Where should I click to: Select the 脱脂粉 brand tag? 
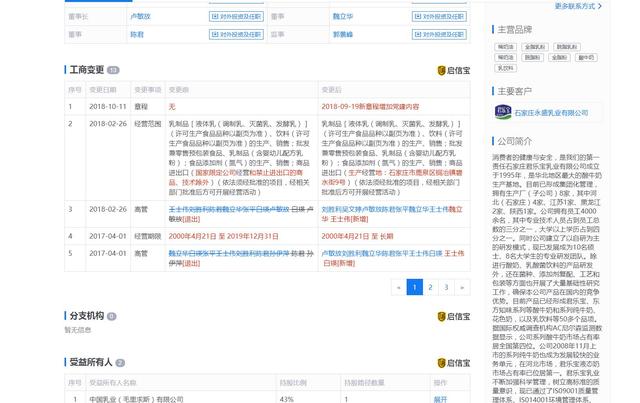point(532,58)
